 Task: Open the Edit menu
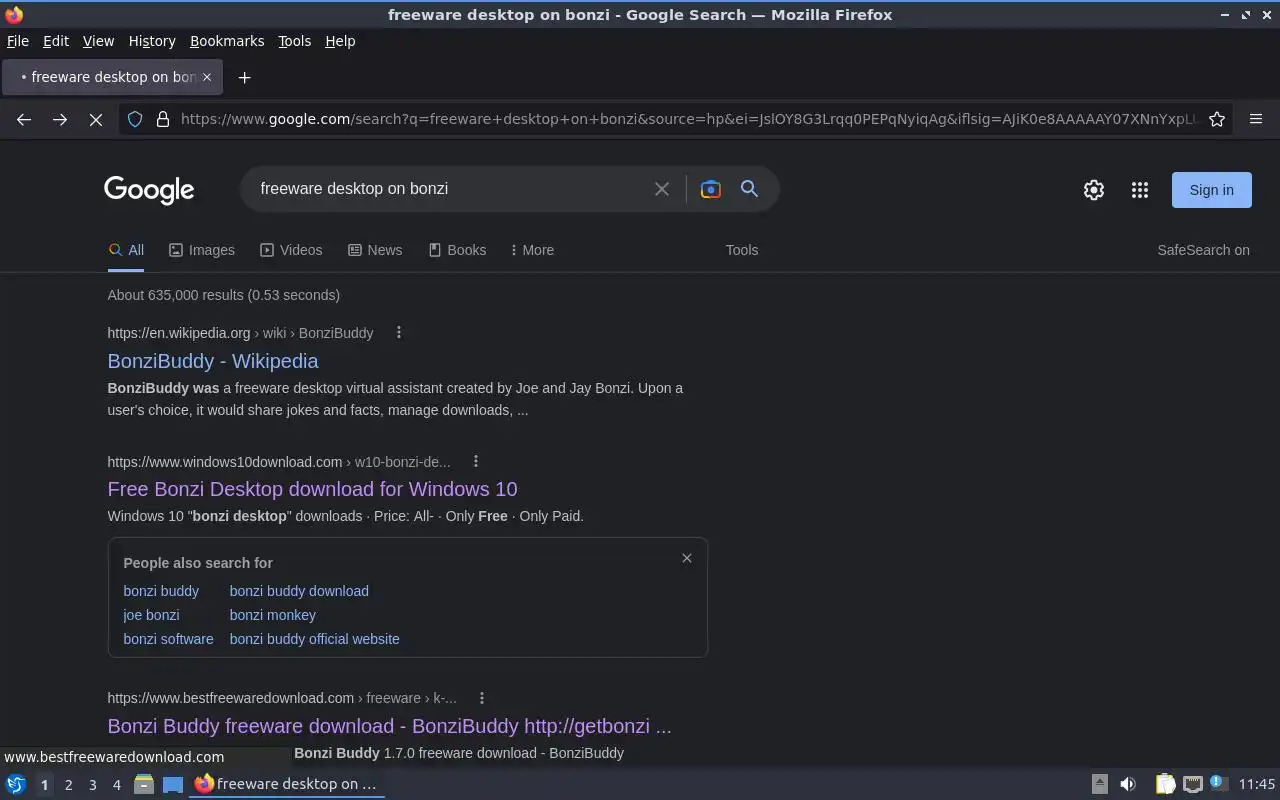click(x=56, y=41)
